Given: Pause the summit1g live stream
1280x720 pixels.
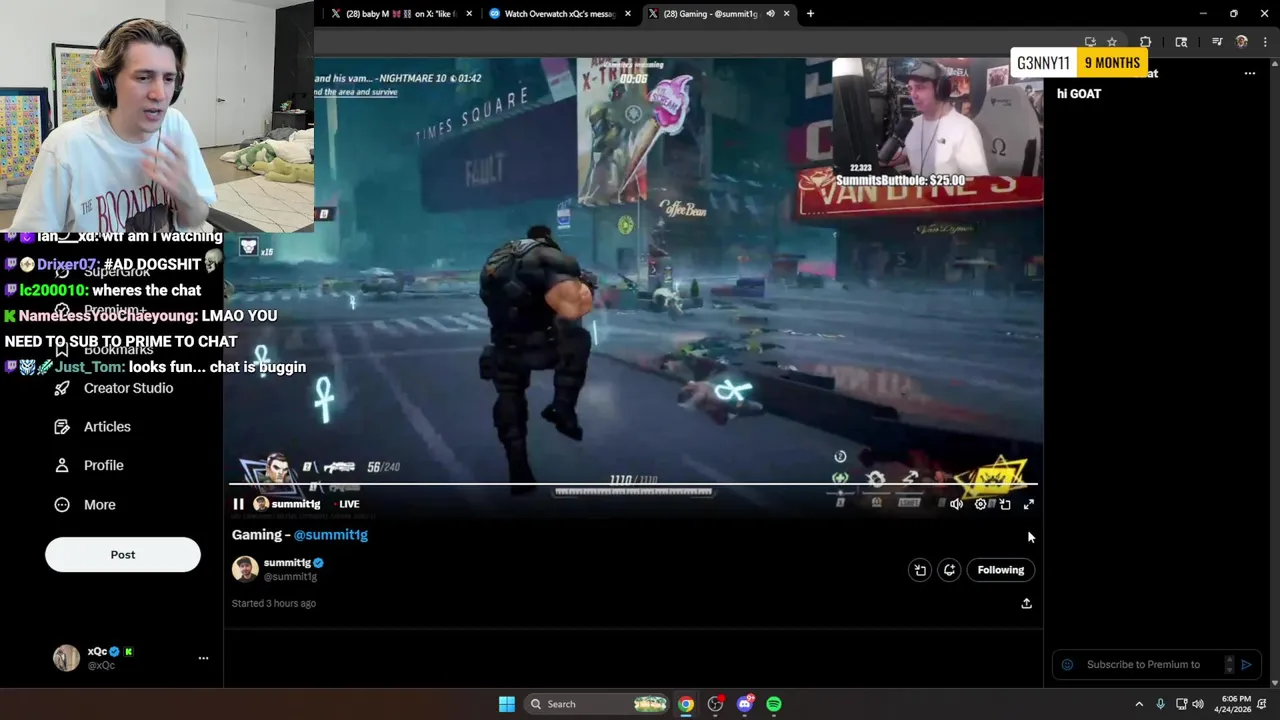Looking at the screenshot, I should (x=238, y=504).
